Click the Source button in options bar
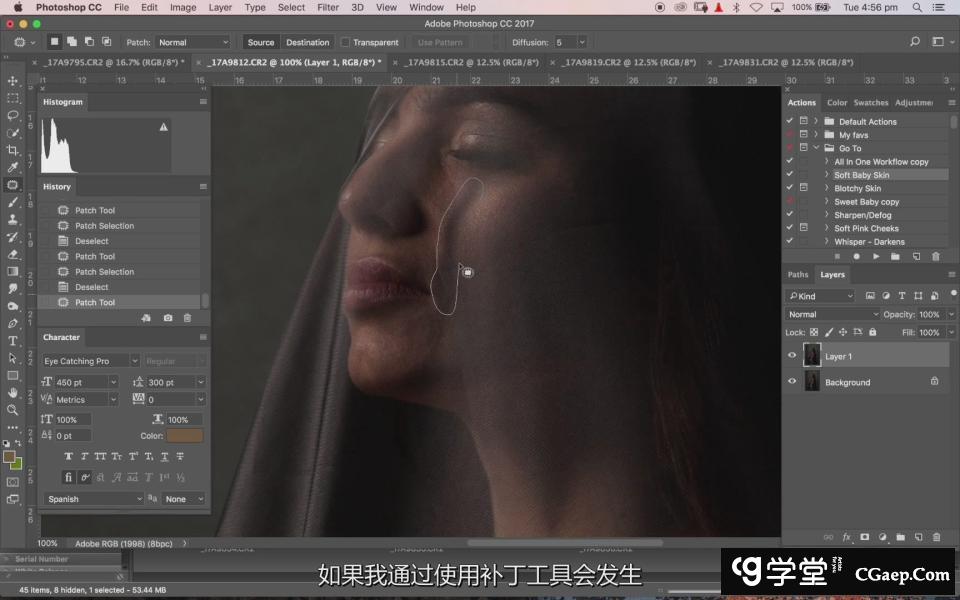This screenshot has width=960, height=600. tap(261, 43)
